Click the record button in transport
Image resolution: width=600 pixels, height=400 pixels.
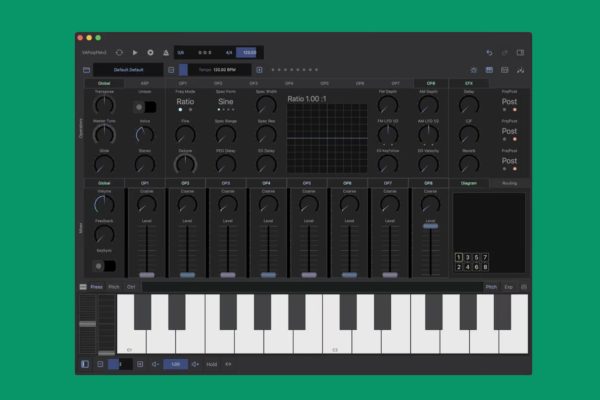[150, 52]
